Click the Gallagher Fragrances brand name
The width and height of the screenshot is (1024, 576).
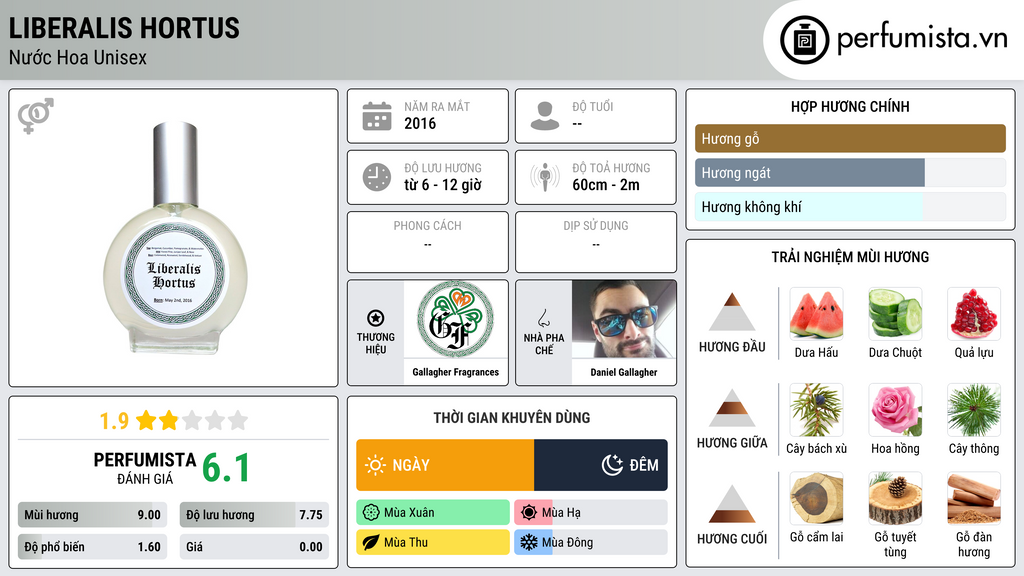455,372
